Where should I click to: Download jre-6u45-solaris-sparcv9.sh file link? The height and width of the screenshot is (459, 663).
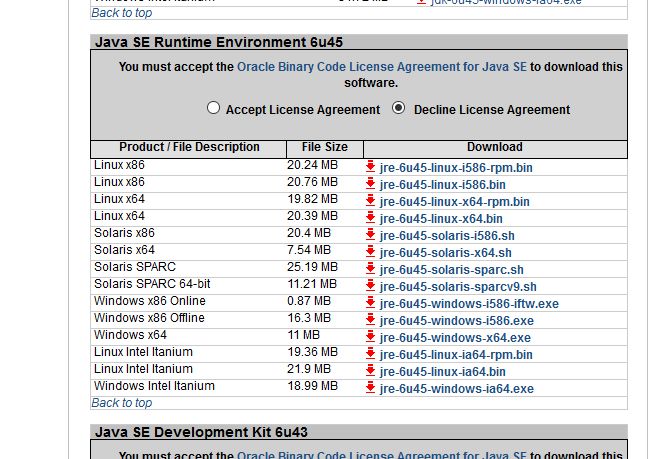click(458, 287)
